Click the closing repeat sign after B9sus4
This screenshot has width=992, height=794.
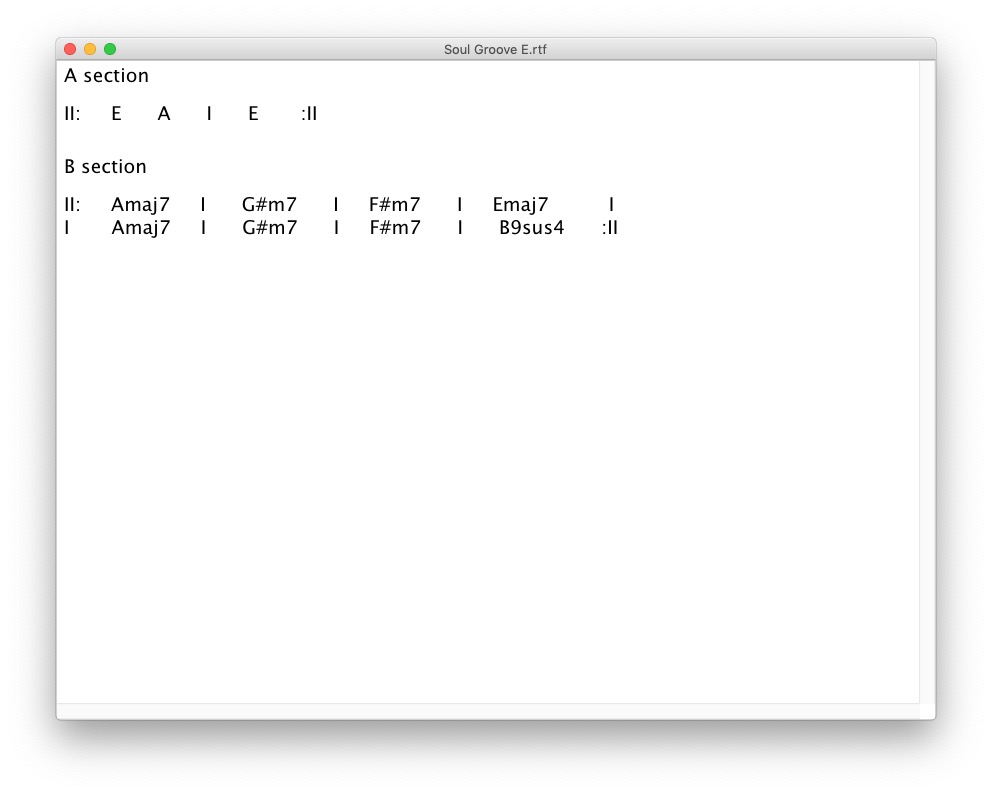coord(610,228)
